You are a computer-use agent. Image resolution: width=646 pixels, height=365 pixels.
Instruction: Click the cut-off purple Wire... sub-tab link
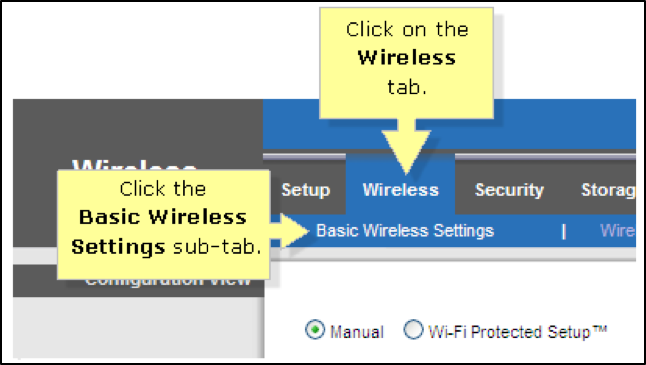(618, 231)
